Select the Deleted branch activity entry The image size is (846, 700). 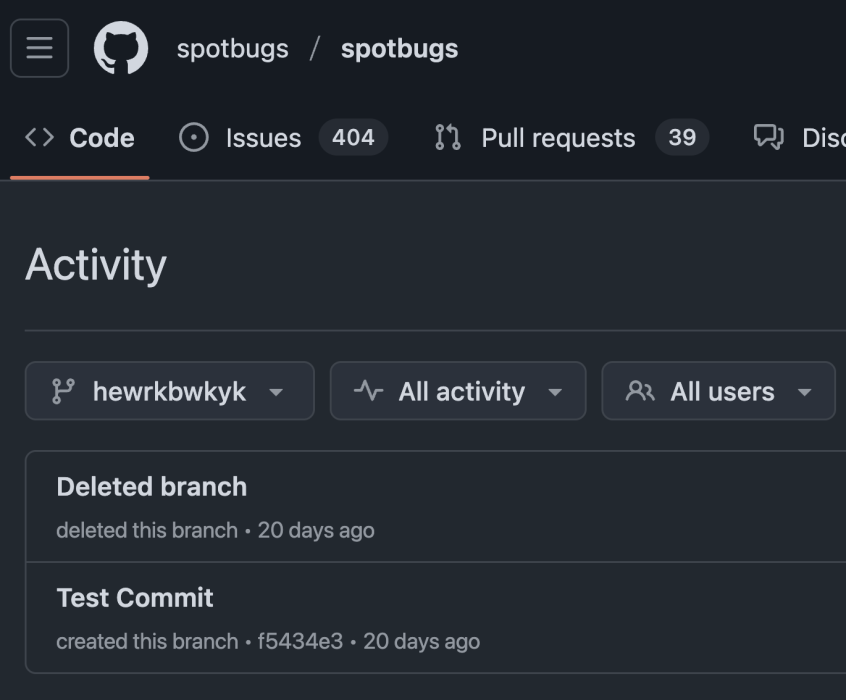(152, 486)
